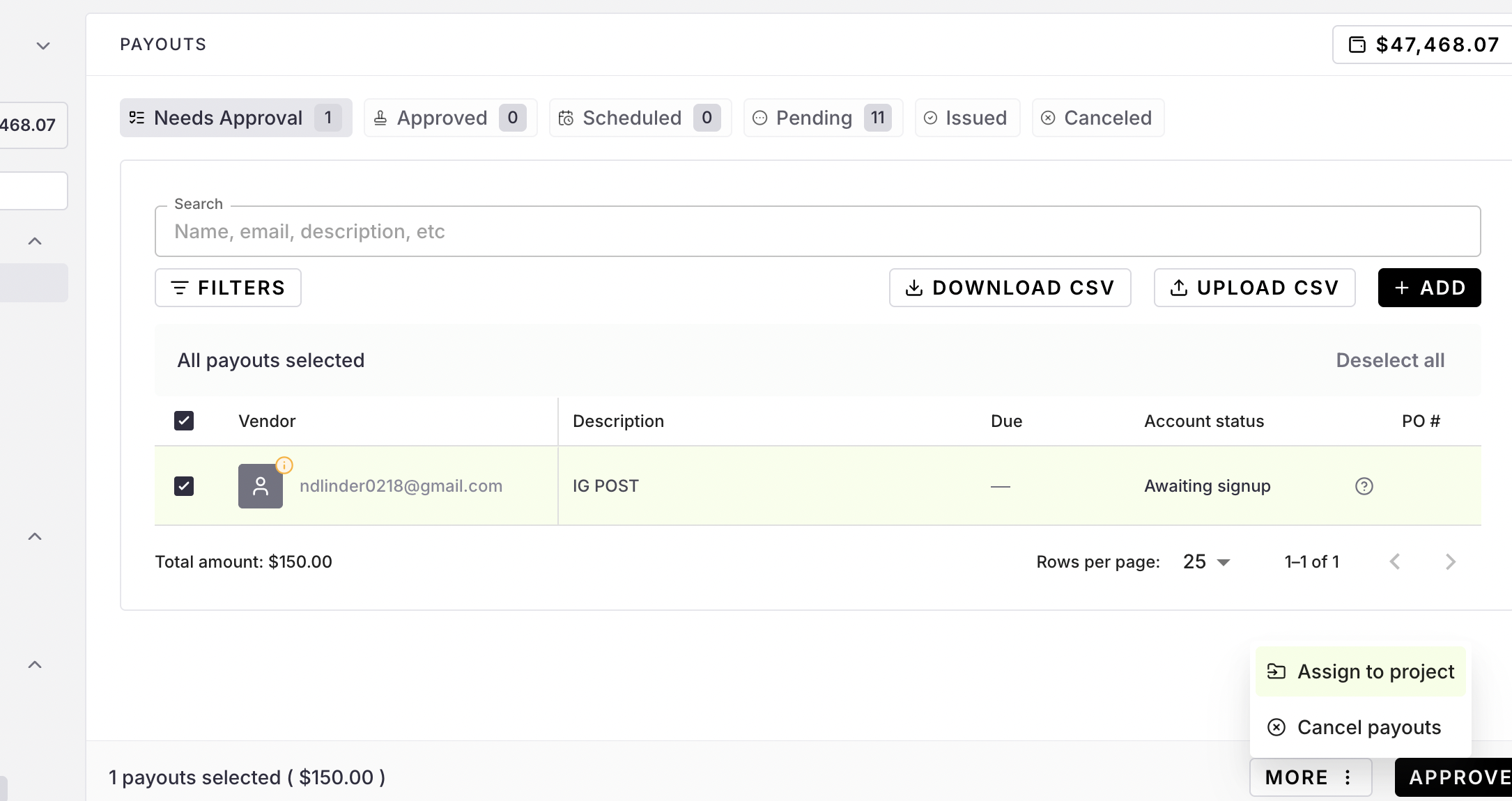Uncheck the ndlinder0218@gmail.com row checkbox
1512x801 pixels.
tap(184, 486)
